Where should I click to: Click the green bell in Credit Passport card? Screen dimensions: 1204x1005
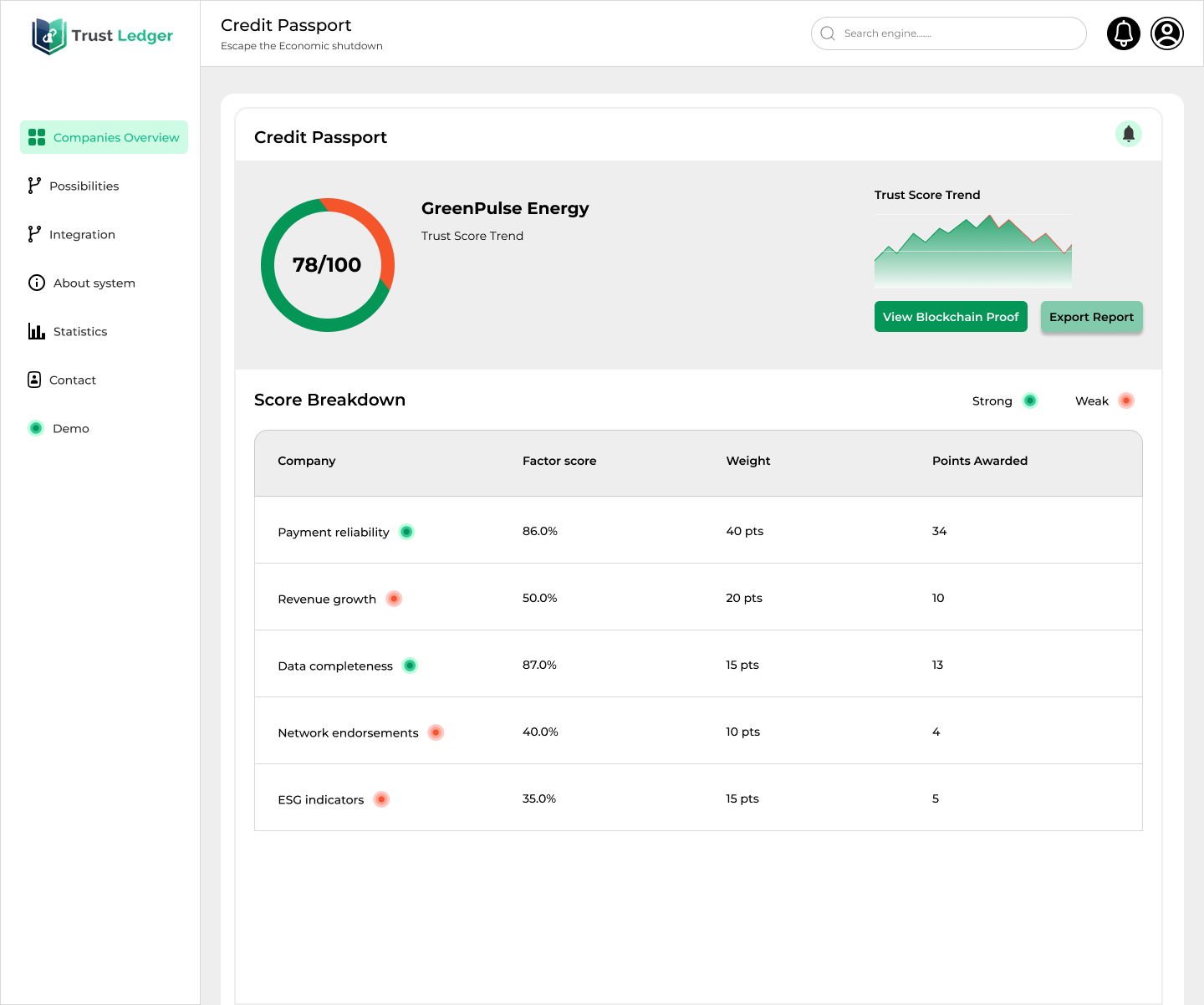(x=1128, y=134)
